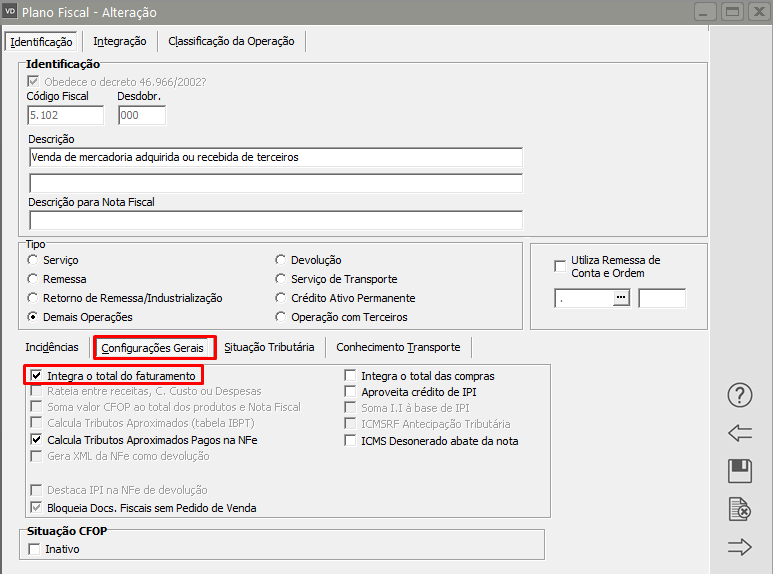Advance with the right arrow icon
Screen dimensions: 773x574
[739, 546]
